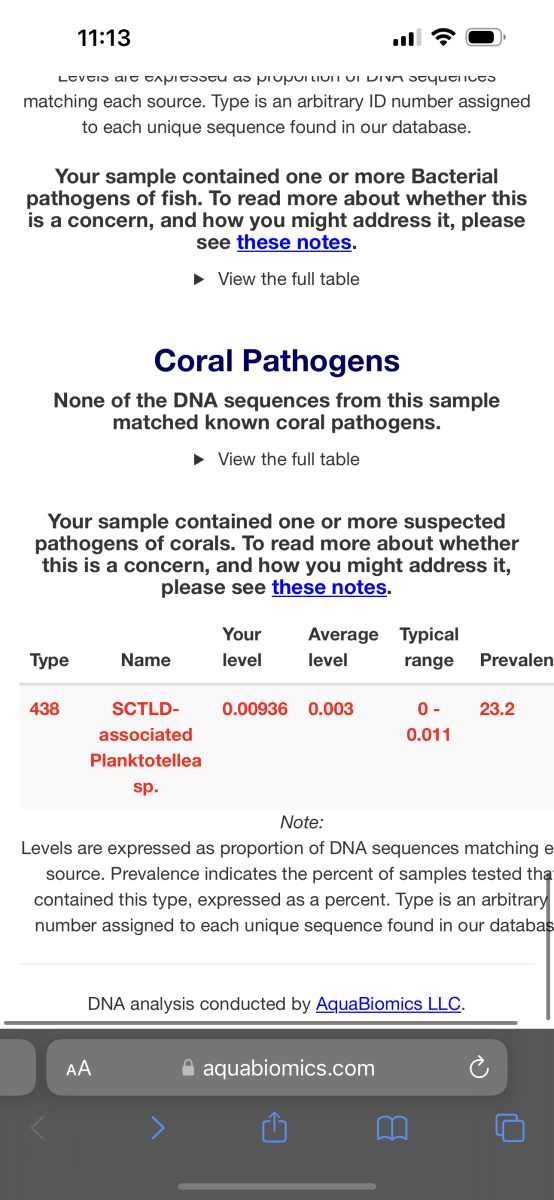Open the Bookmarks book icon

pos(393,1129)
